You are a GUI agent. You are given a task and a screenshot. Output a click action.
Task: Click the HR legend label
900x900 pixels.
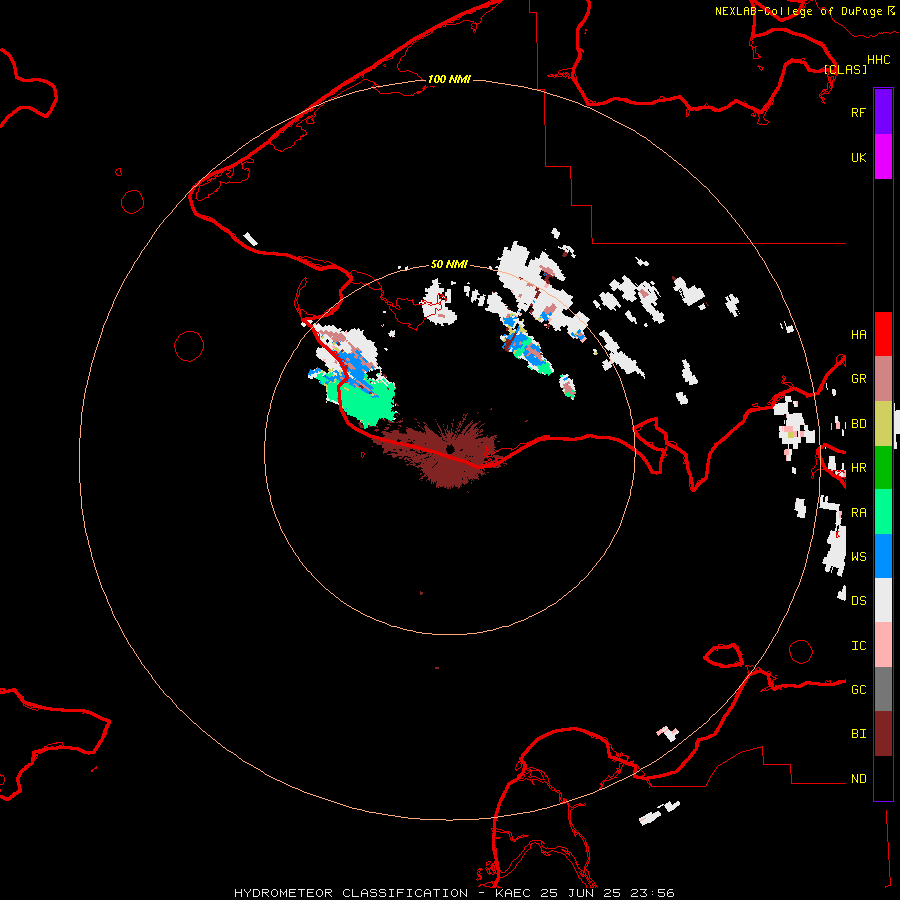(x=858, y=468)
